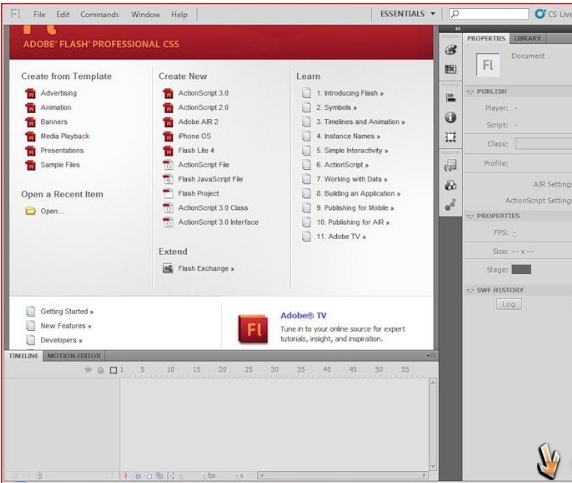Open lesson 1. Introducing Flash
The width and height of the screenshot is (572, 483).
tap(350, 93)
